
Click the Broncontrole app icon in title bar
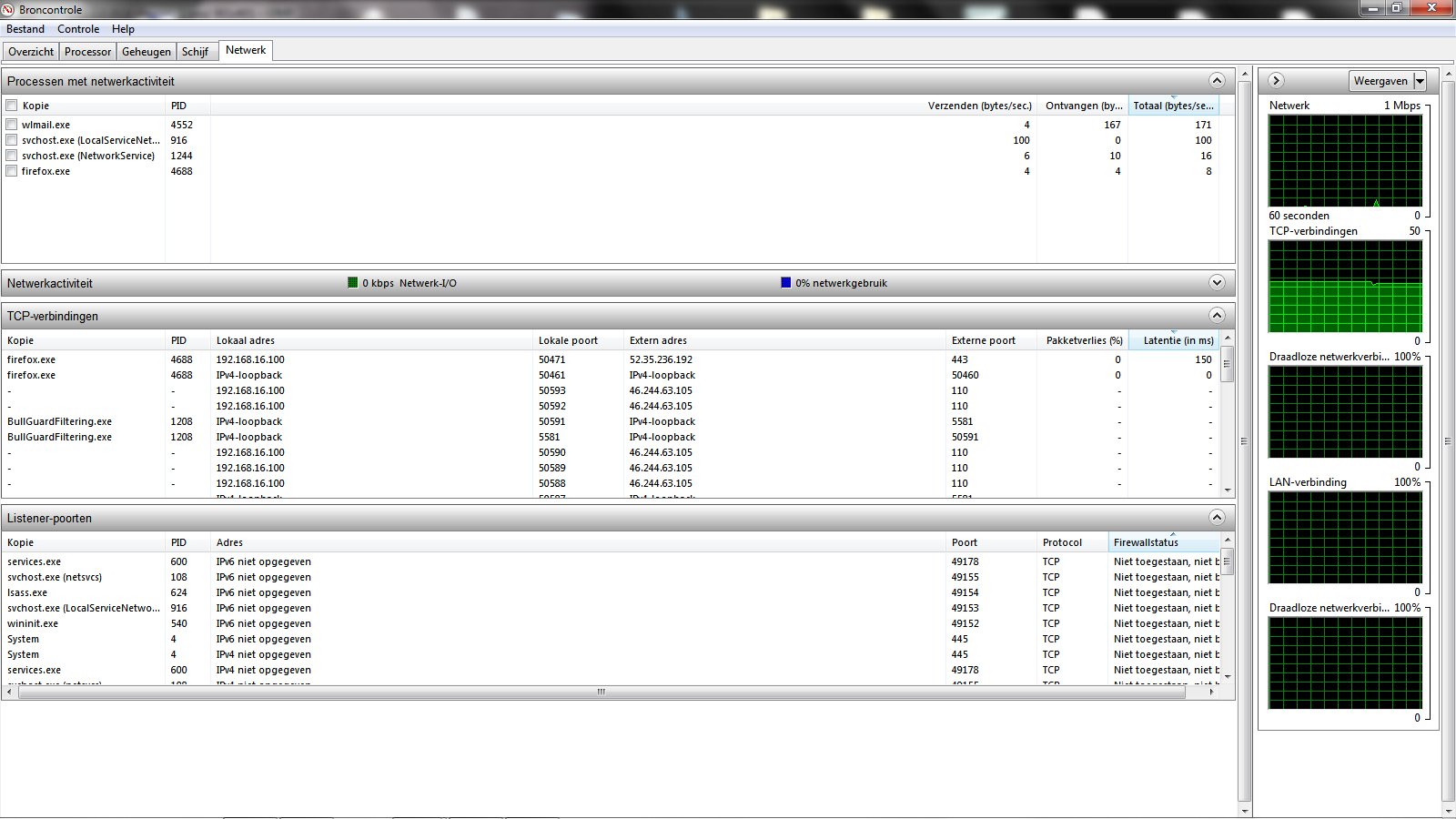(8, 9)
